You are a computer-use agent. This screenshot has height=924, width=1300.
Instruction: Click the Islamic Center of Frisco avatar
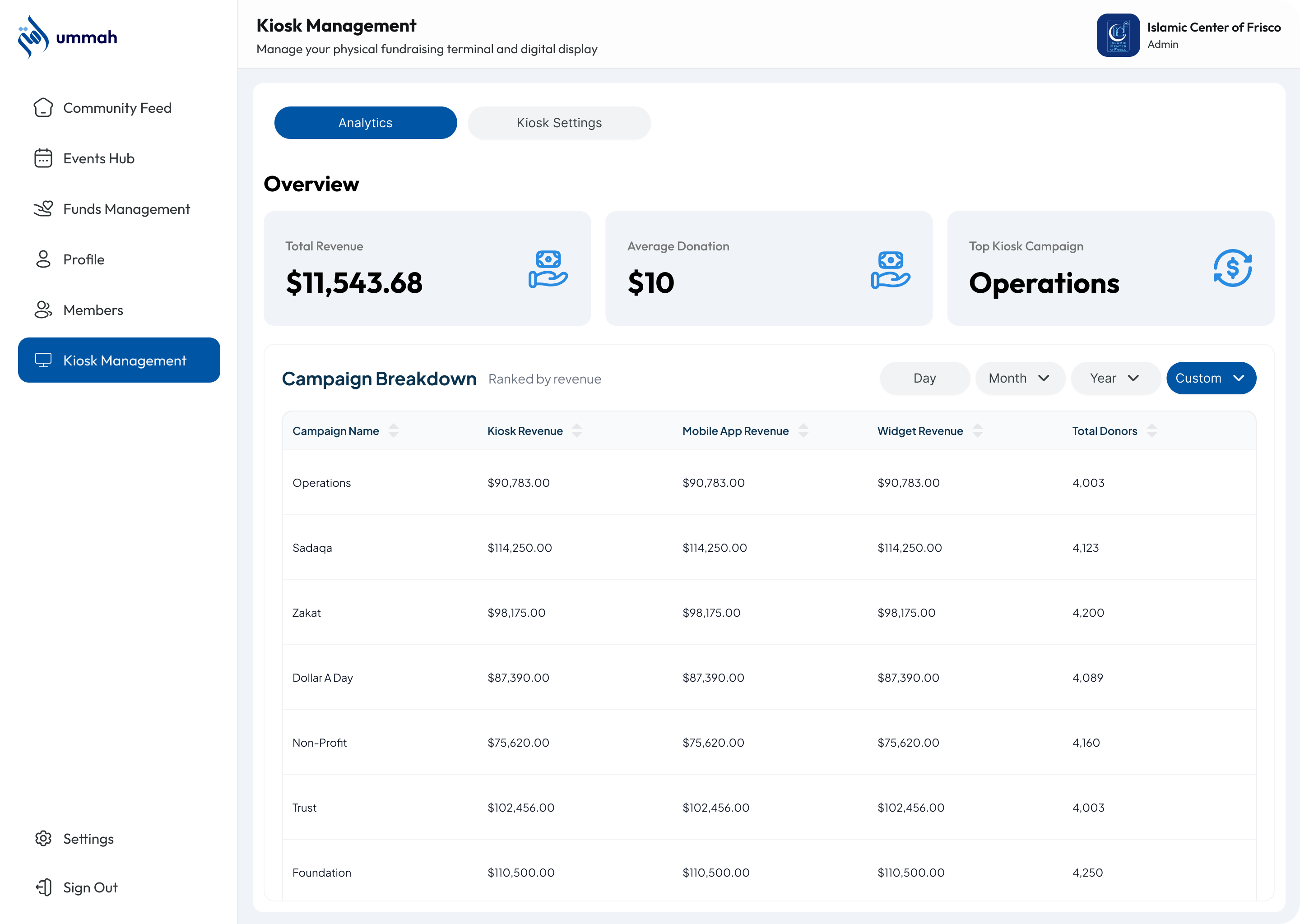tap(1118, 35)
